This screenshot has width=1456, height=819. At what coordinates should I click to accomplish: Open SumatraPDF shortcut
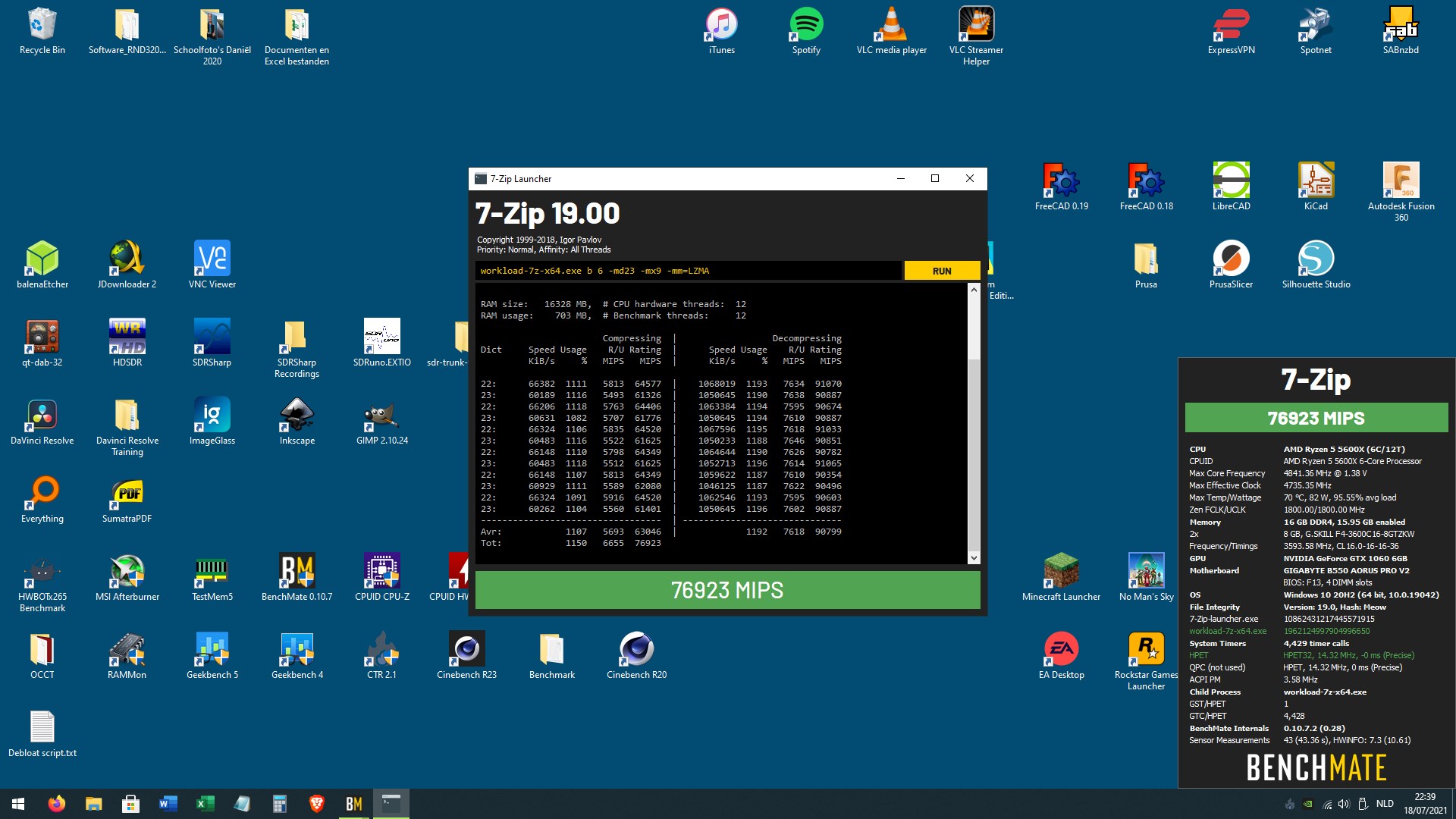tap(127, 500)
